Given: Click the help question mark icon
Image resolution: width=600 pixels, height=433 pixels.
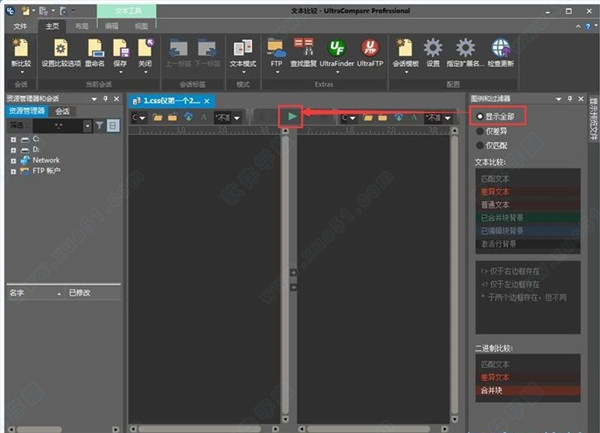Looking at the screenshot, I should 588,26.
